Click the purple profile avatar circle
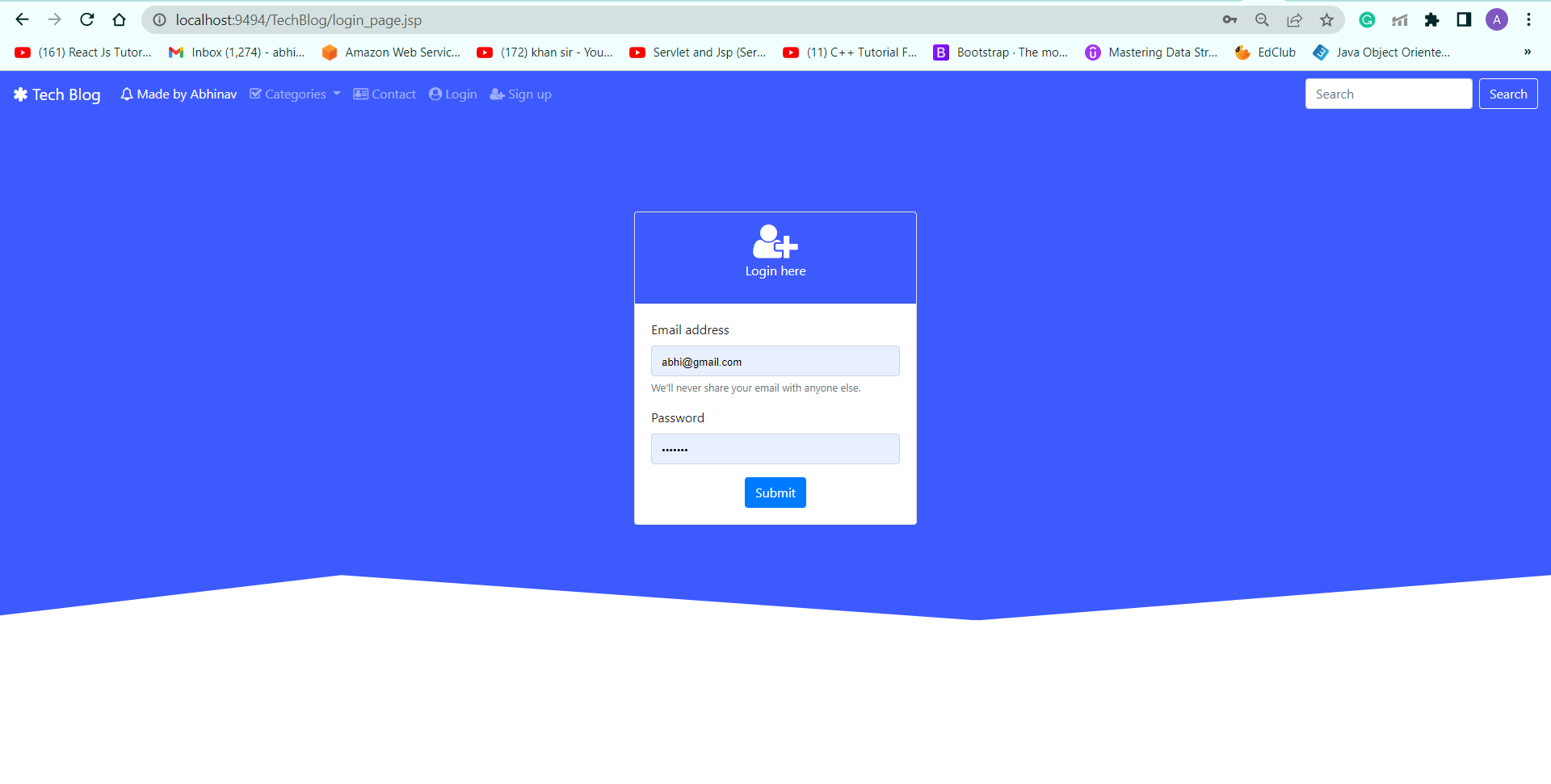The height and width of the screenshot is (784, 1551). coord(1497,19)
